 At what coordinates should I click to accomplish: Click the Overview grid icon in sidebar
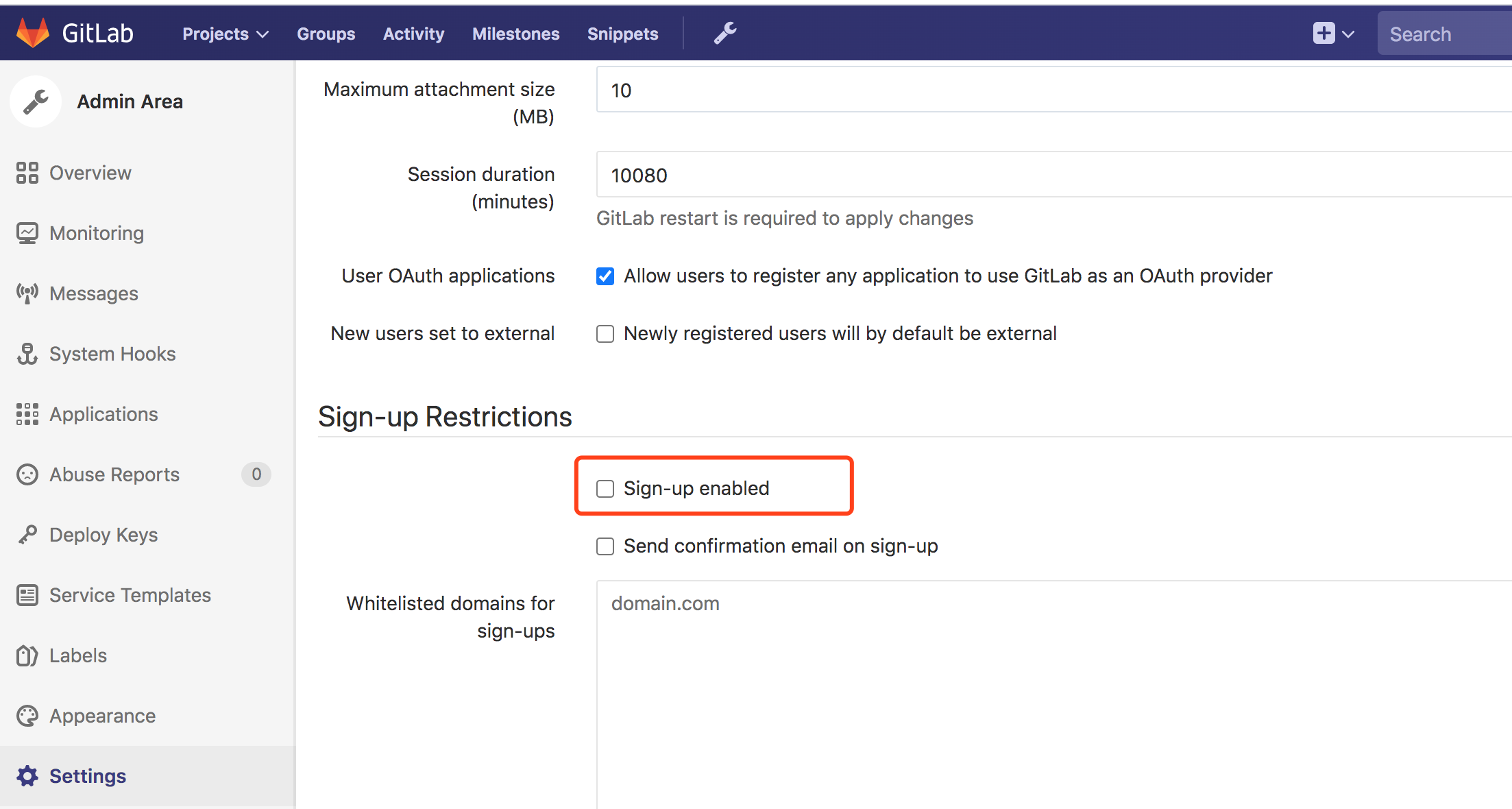click(27, 173)
